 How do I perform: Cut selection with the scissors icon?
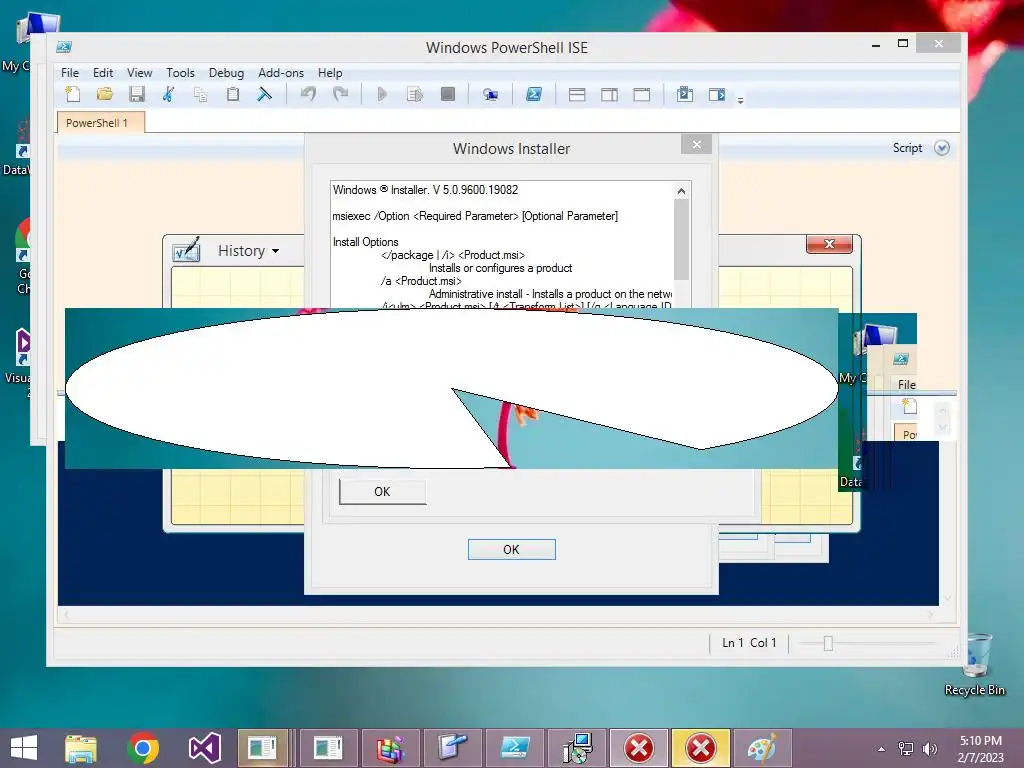(168, 95)
